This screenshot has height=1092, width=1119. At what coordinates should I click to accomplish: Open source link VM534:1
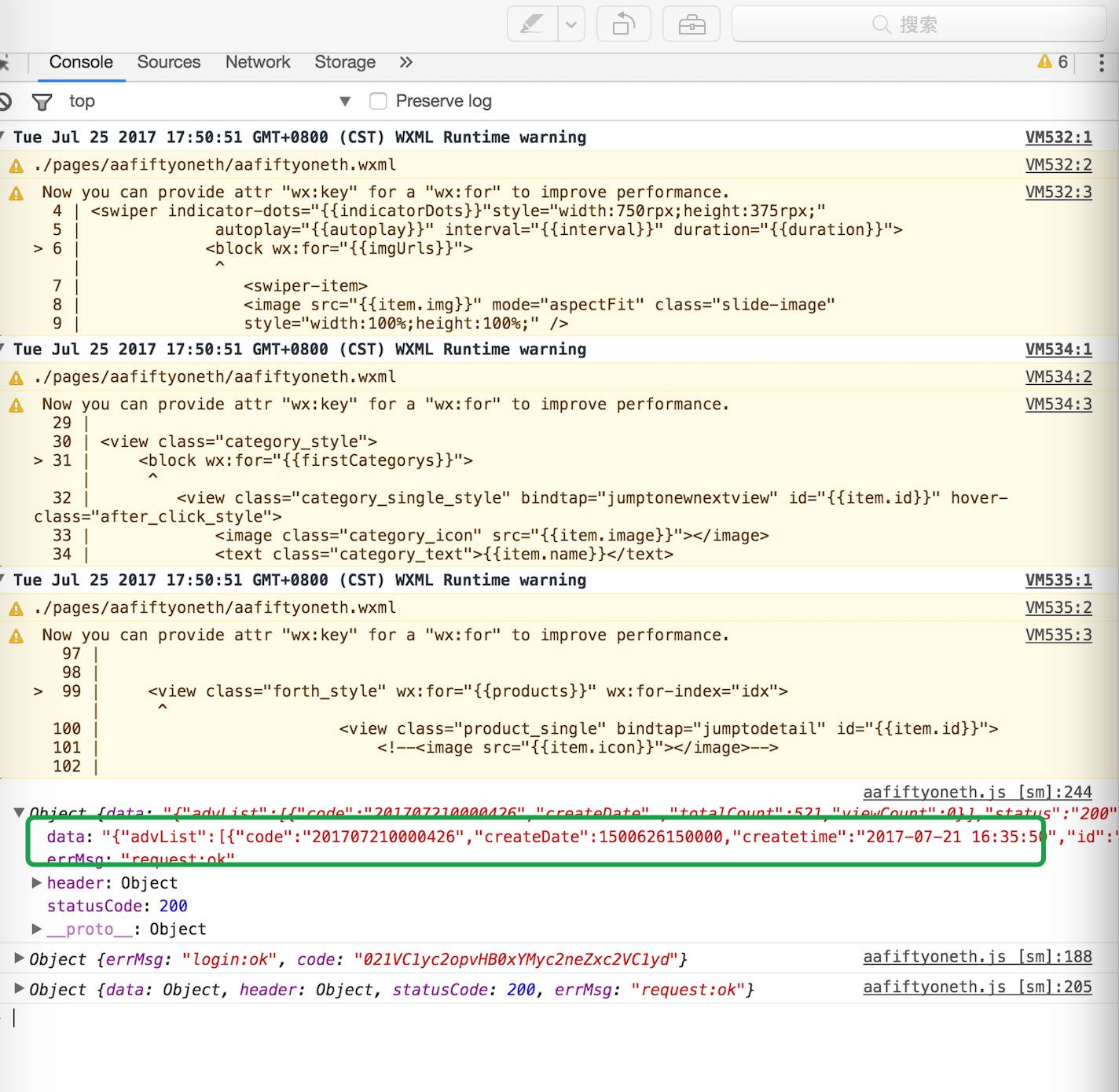(x=1058, y=350)
